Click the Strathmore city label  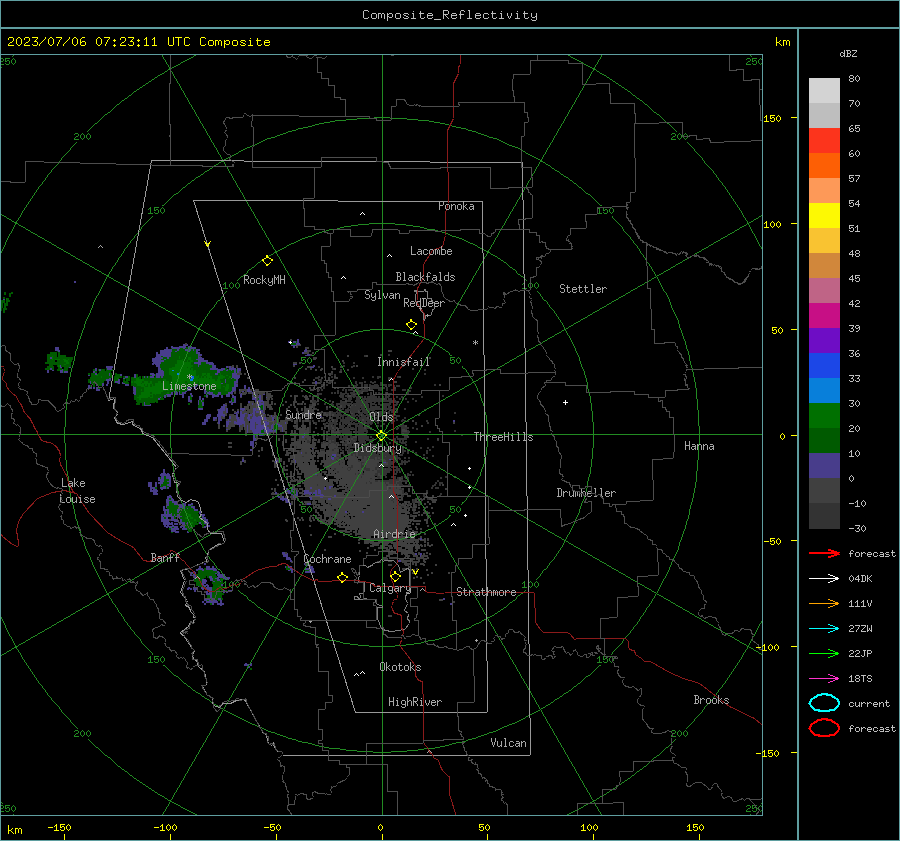click(486, 592)
